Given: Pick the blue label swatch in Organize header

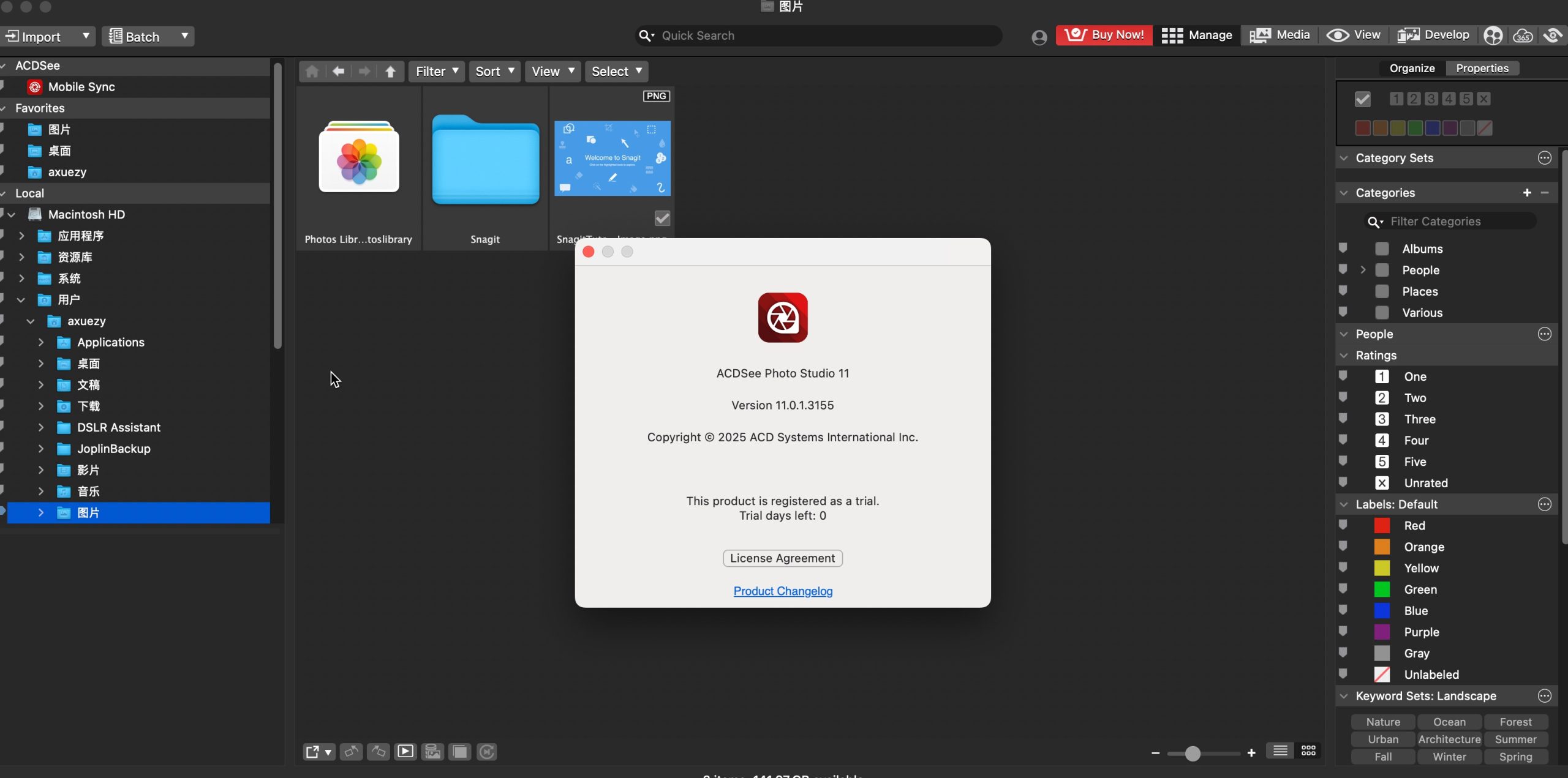Looking at the screenshot, I should pyautogui.click(x=1432, y=128).
